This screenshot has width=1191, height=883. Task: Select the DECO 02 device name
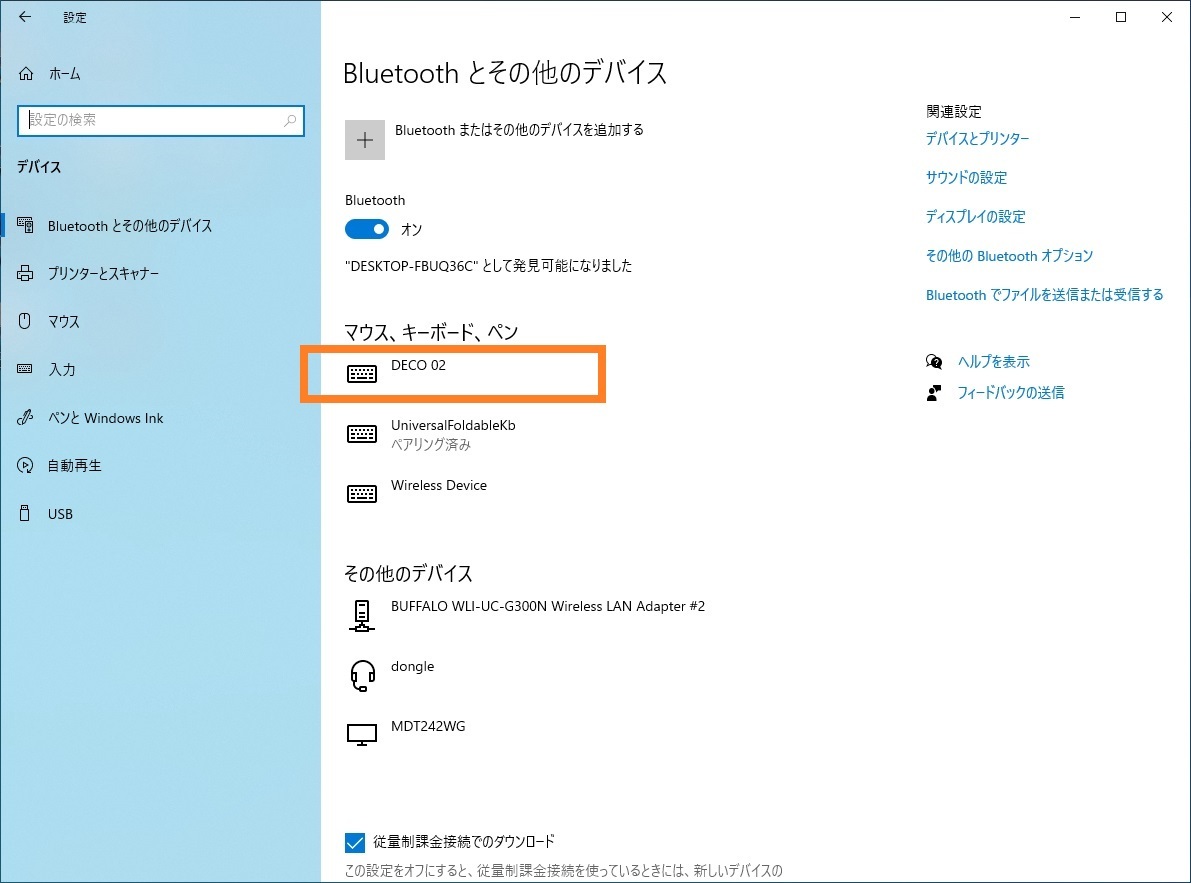(x=418, y=365)
